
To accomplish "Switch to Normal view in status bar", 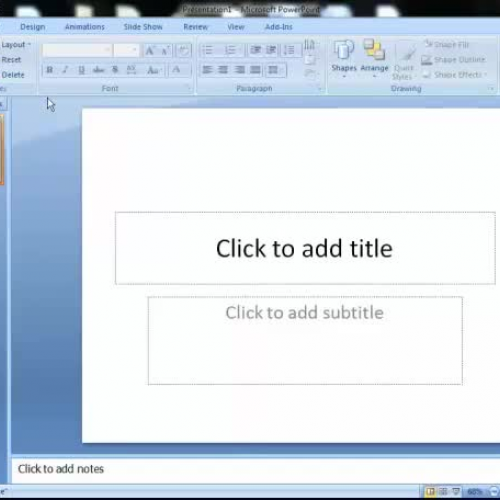I will point(431,492).
